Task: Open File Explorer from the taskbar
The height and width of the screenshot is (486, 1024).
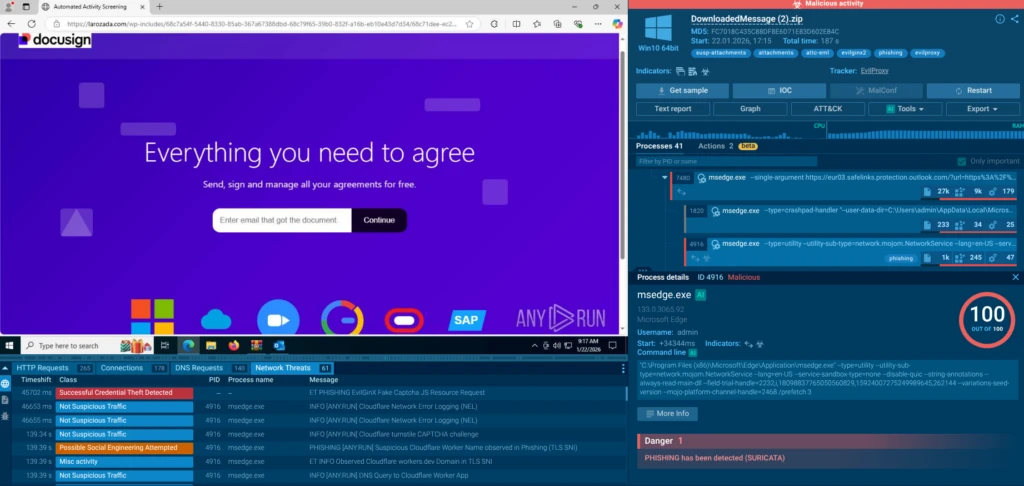Action: click(x=211, y=346)
